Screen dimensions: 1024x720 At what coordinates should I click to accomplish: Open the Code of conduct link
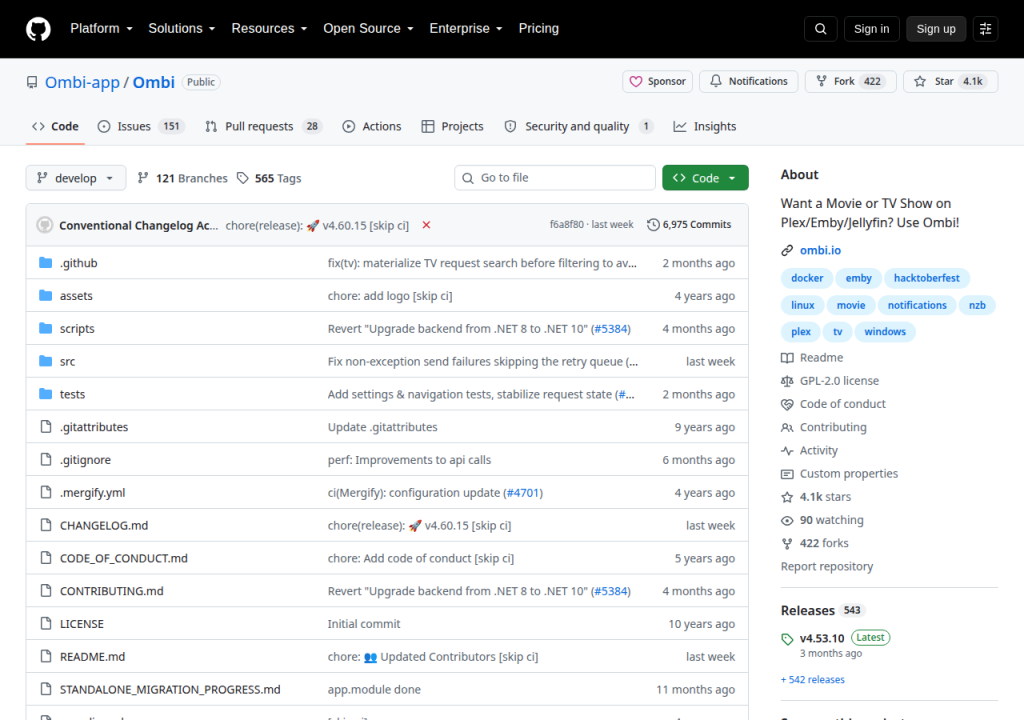(842, 404)
